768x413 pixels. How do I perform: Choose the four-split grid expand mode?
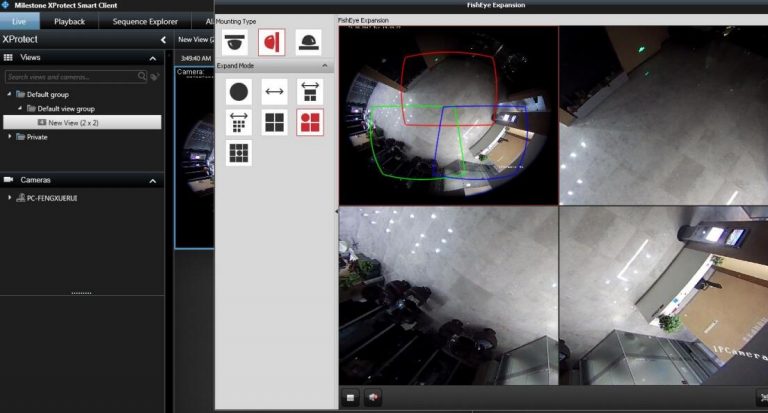(274, 122)
